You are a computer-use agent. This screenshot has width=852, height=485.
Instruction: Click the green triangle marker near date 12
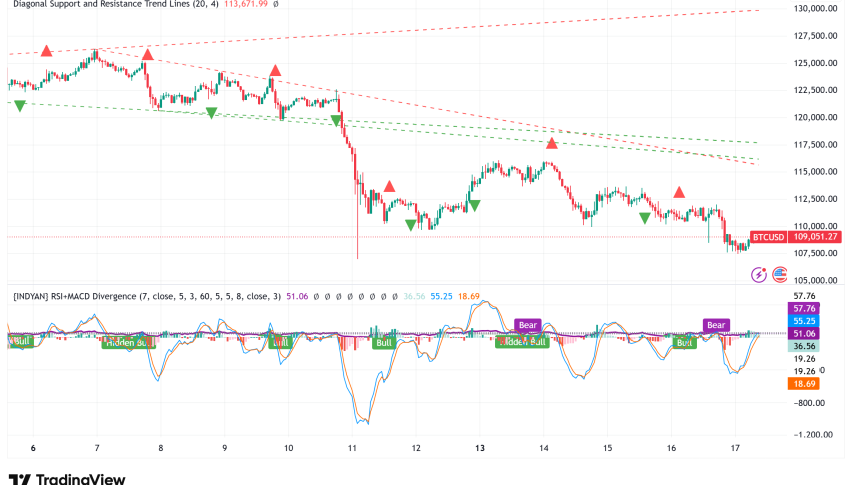click(x=411, y=225)
